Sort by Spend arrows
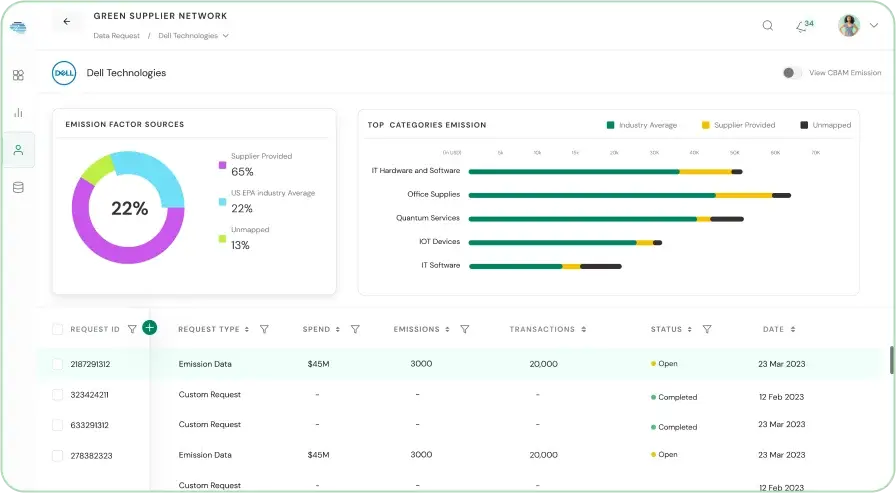Viewport: 896px width, 493px height. (x=338, y=330)
